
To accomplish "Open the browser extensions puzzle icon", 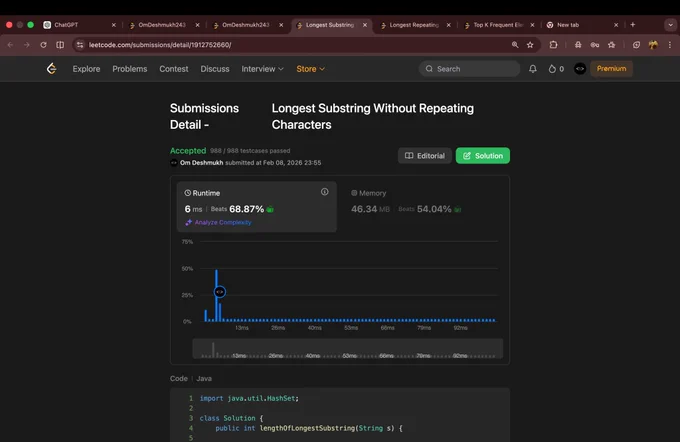I will 553,45.
